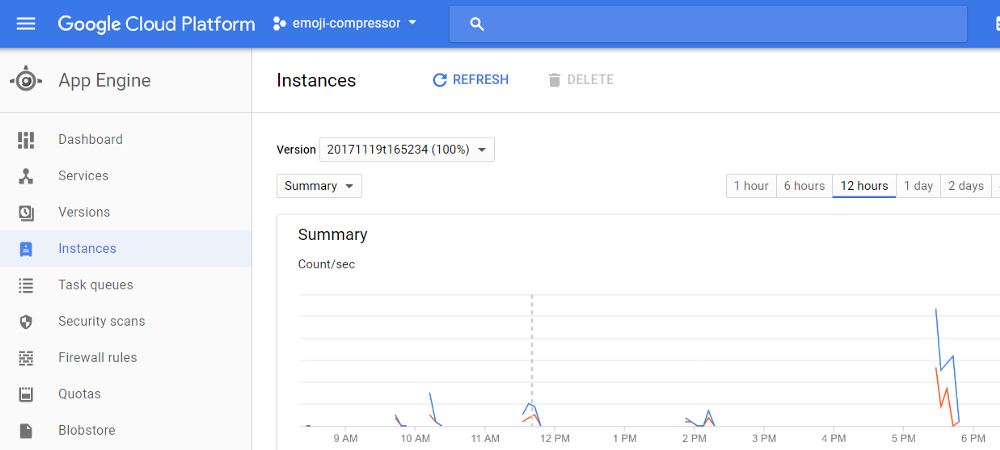The width and height of the screenshot is (1000, 450).
Task: Click the Services sidebar icon
Action: pos(26,176)
